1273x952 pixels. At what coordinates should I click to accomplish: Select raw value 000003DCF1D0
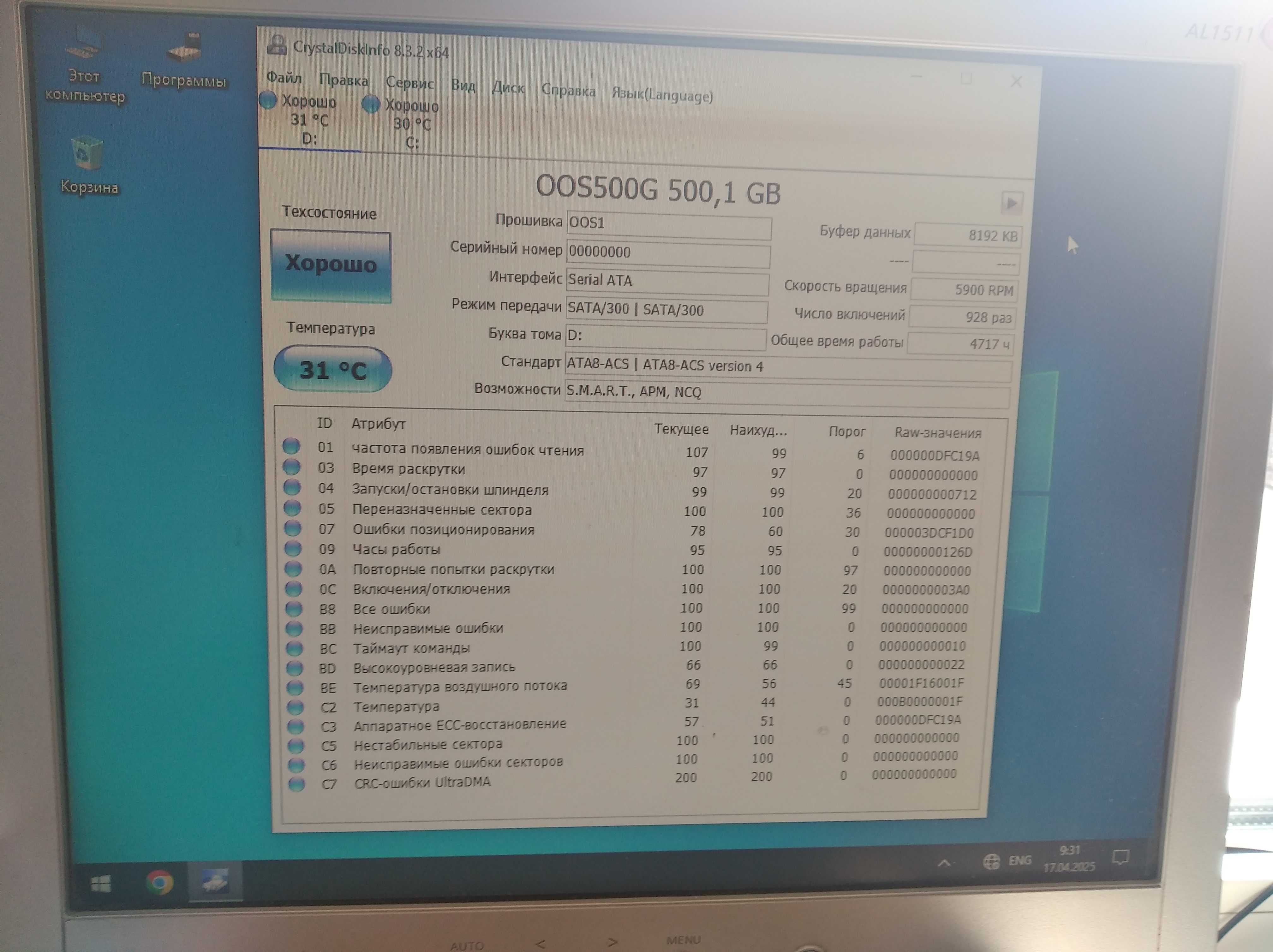tap(929, 533)
